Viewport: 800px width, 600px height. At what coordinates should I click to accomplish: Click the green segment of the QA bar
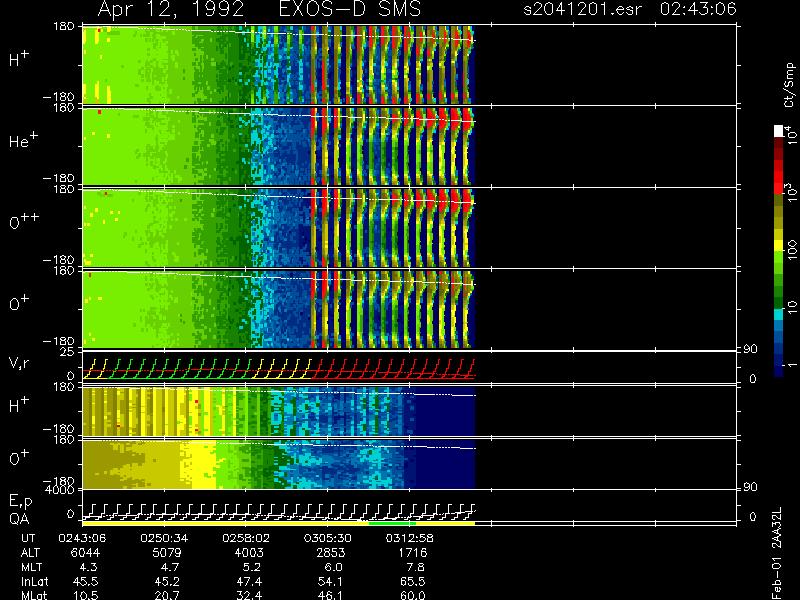pyautogui.click(x=392, y=523)
